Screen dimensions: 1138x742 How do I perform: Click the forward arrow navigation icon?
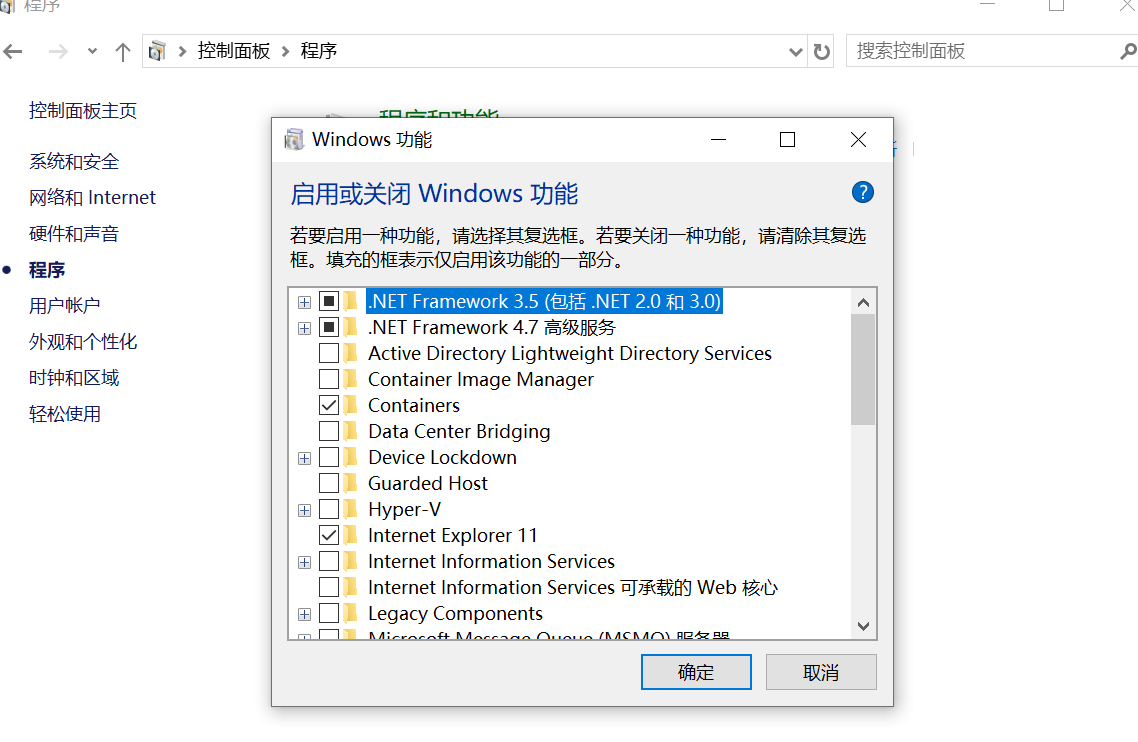click(58, 52)
